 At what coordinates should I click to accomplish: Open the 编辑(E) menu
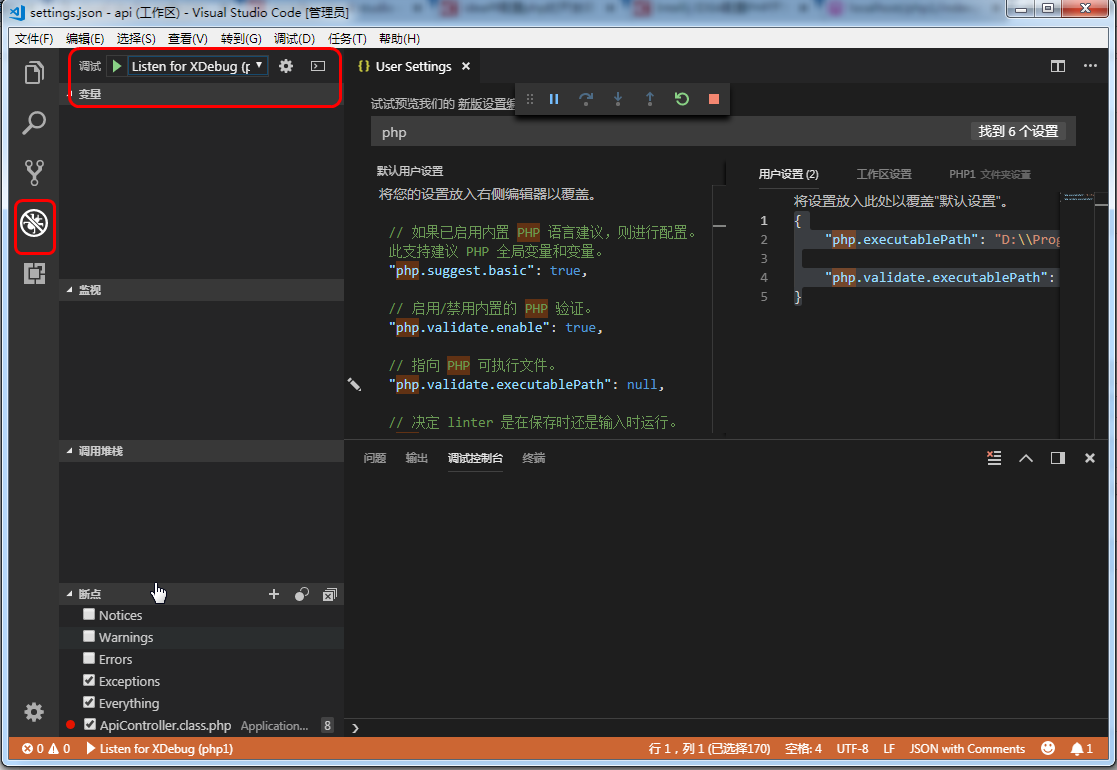click(85, 38)
